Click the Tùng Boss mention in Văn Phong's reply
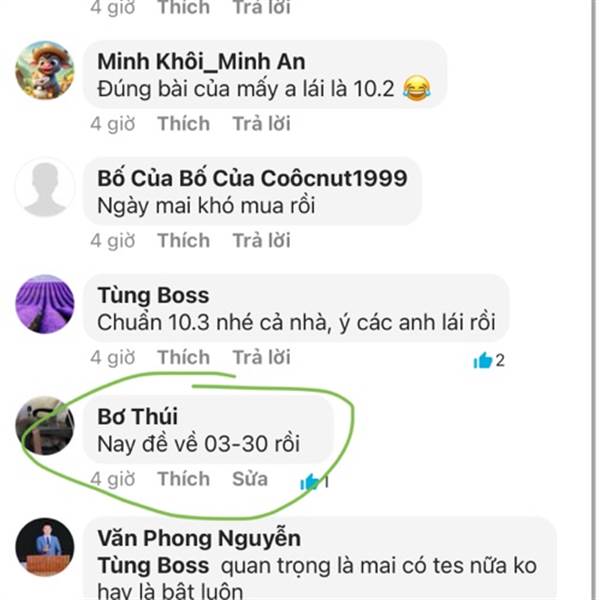 (153, 566)
